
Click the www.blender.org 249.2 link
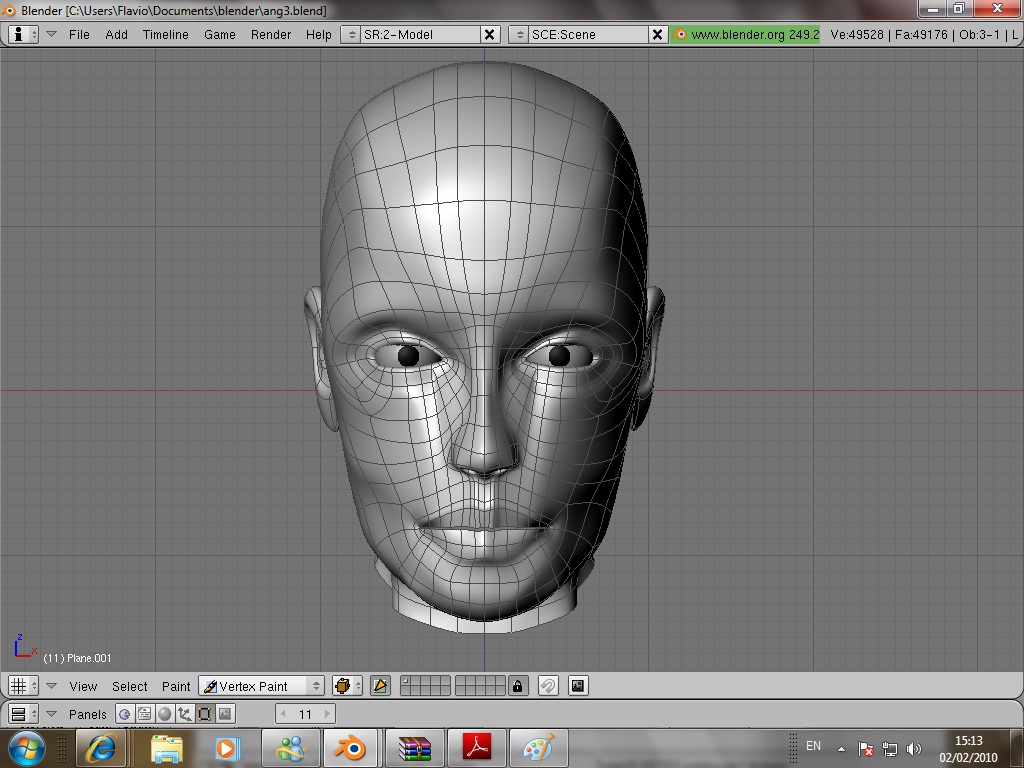(746, 34)
